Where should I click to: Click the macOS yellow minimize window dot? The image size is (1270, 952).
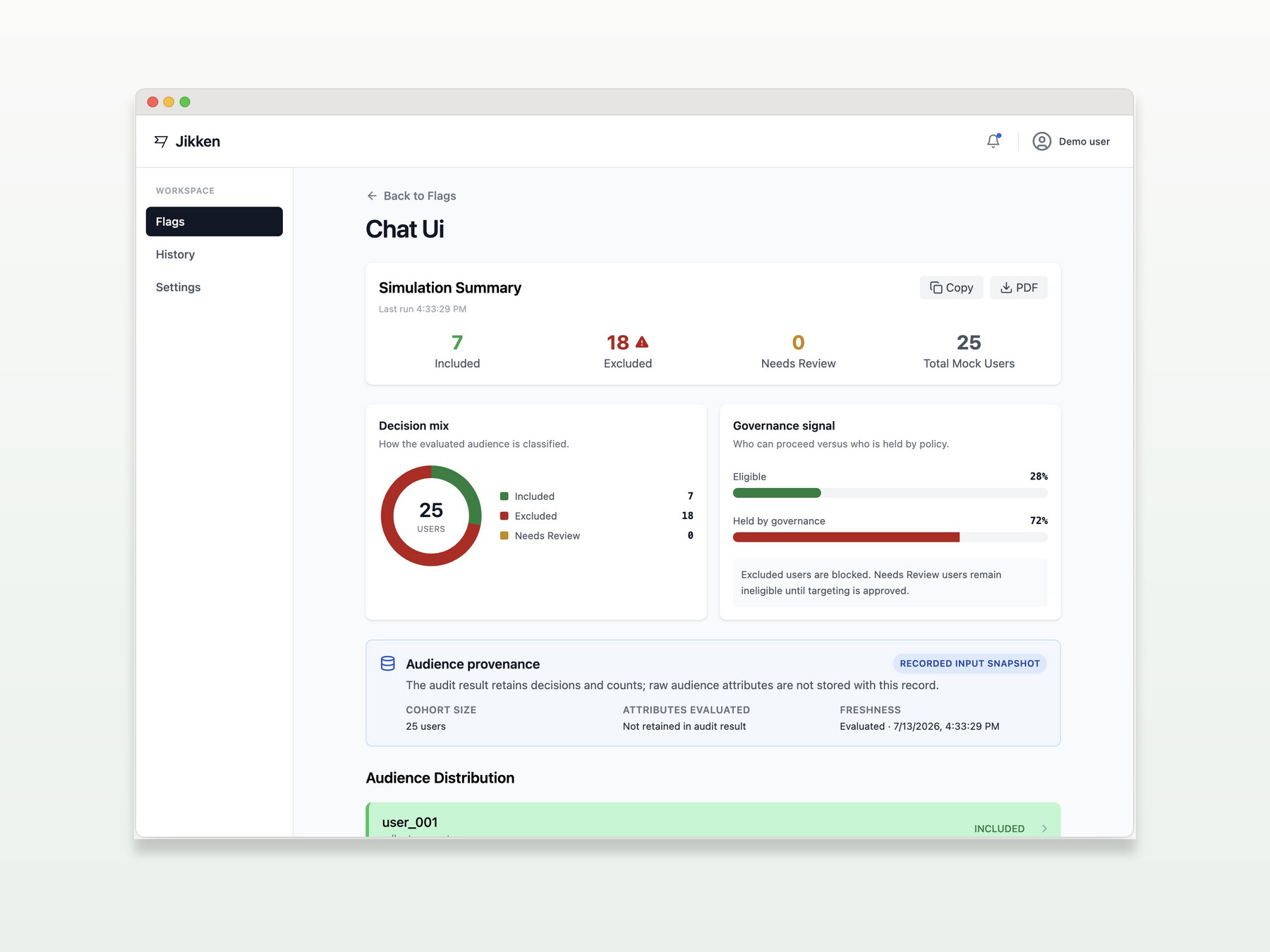click(169, 102)
